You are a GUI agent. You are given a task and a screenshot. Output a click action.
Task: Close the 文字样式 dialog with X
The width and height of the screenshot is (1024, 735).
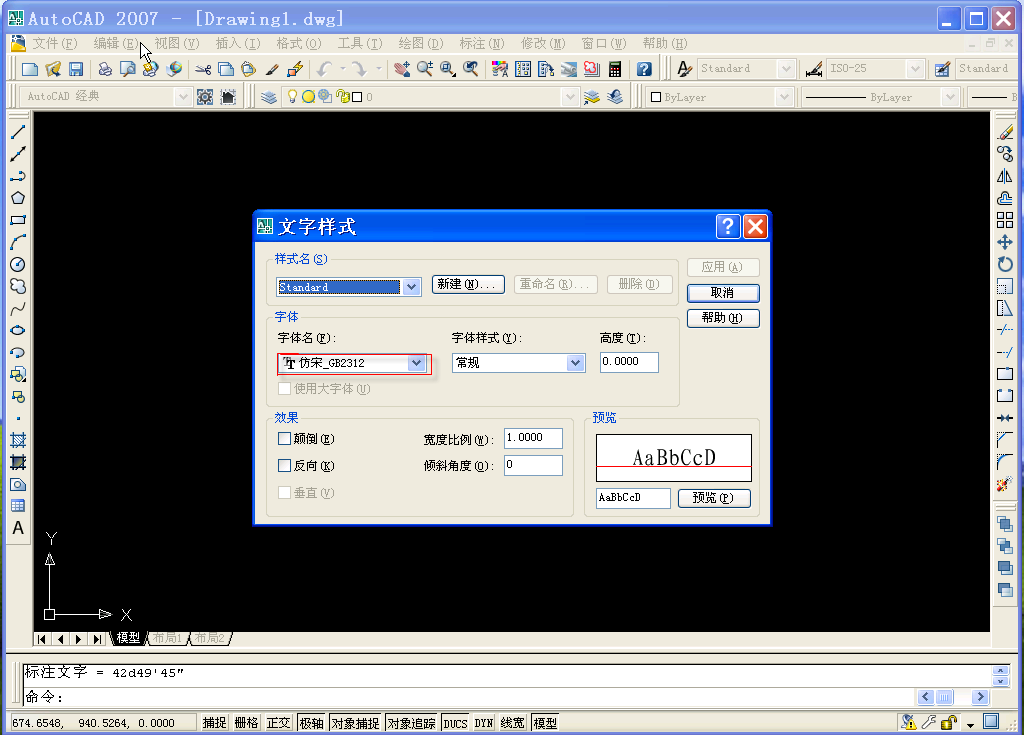756,227
